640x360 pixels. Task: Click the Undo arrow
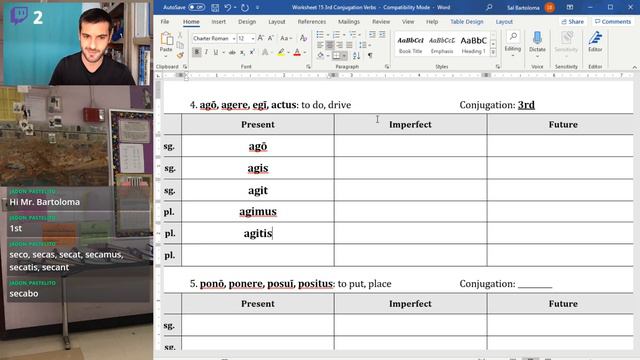228,7
